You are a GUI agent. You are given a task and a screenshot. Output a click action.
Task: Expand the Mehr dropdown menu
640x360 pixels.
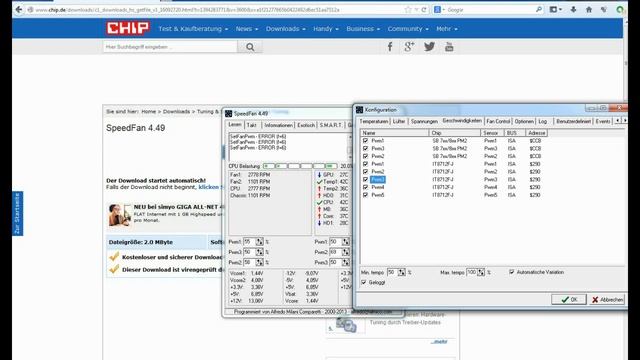447,29
